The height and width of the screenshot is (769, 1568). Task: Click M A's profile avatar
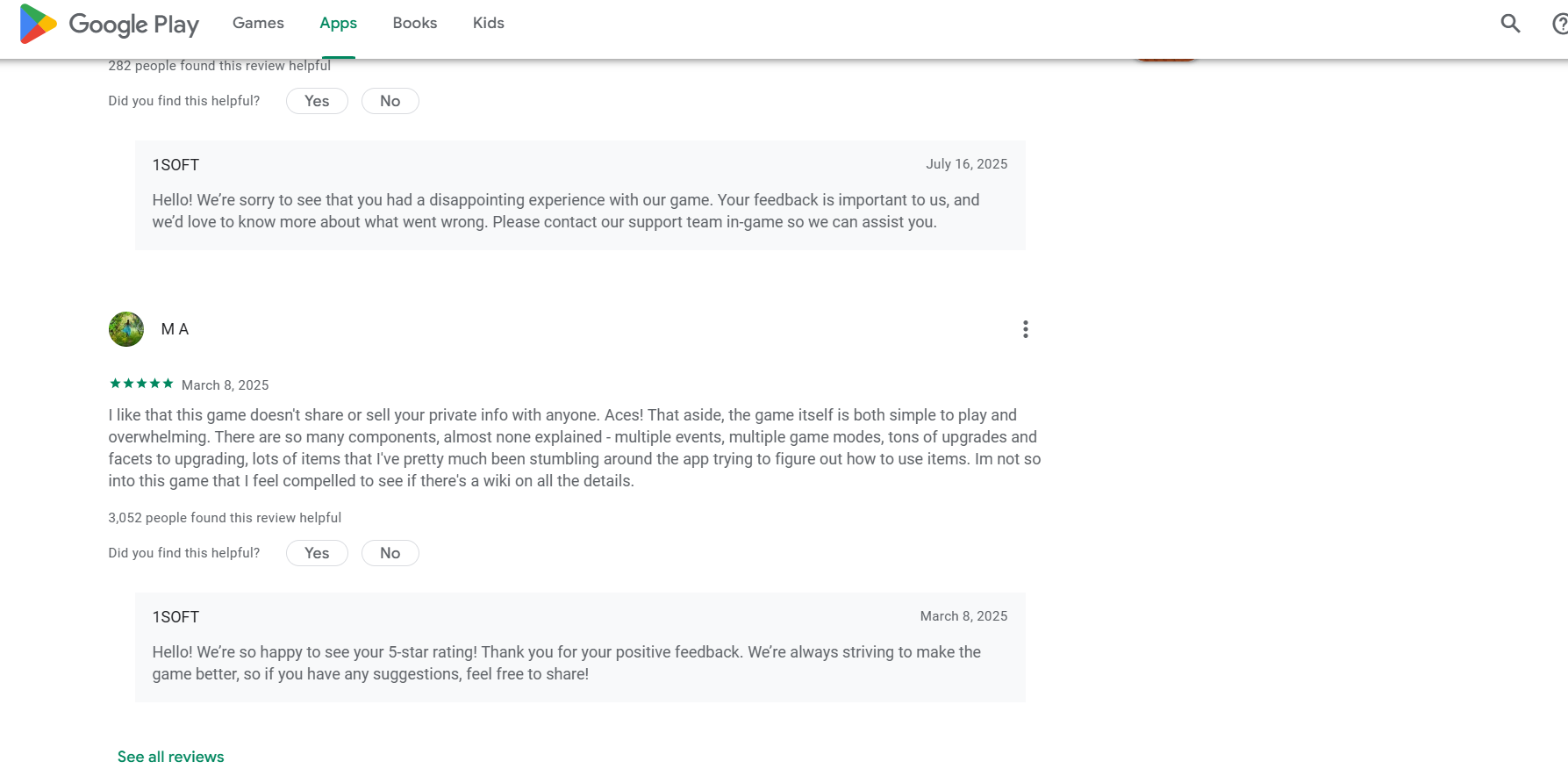pyautogui.click(x=125, y=329)
